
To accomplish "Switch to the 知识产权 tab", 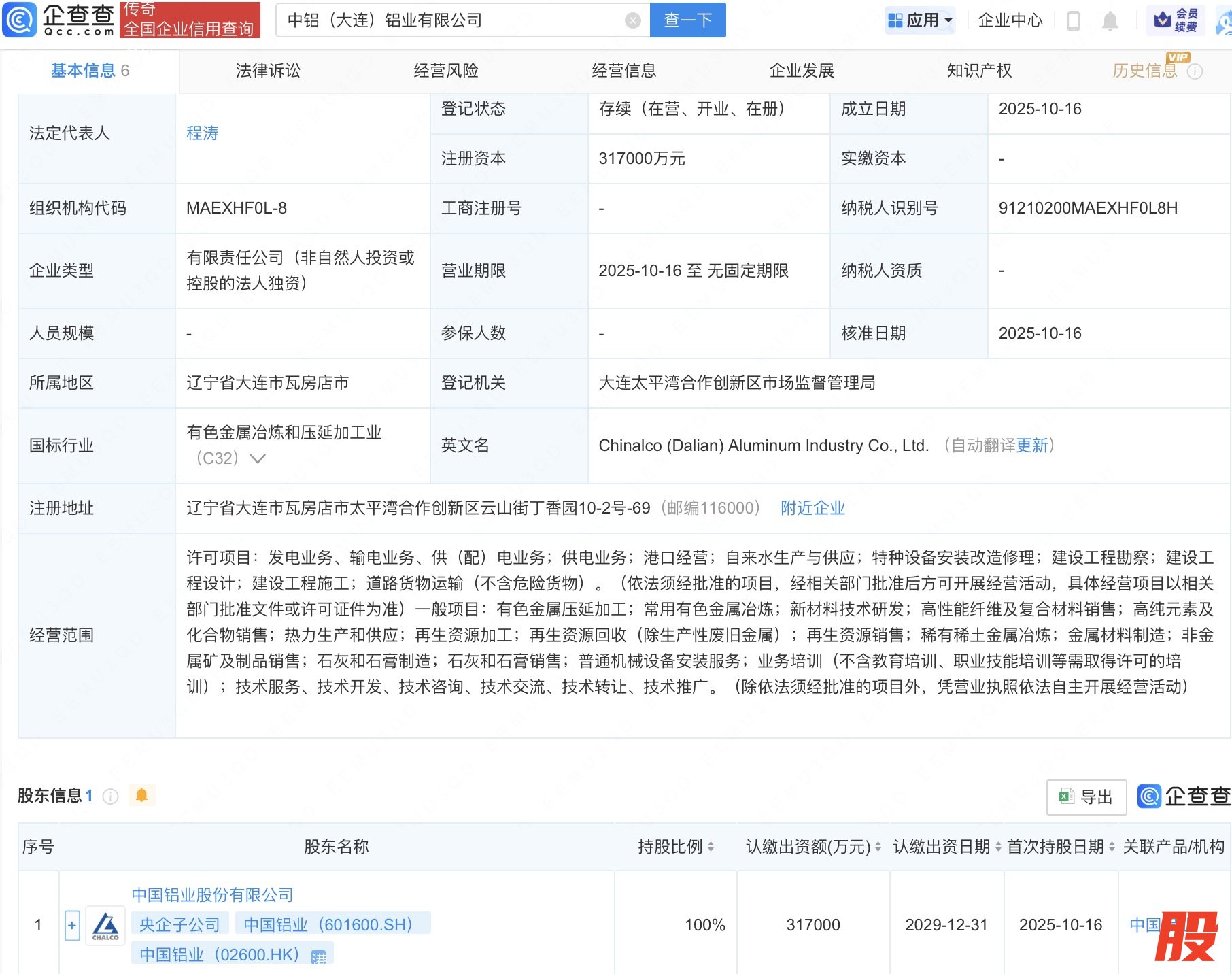I will point(979,71).
